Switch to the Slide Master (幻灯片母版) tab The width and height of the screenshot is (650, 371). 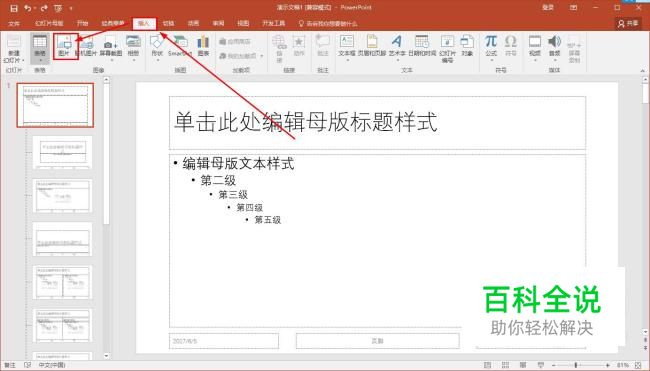(49, 24)
